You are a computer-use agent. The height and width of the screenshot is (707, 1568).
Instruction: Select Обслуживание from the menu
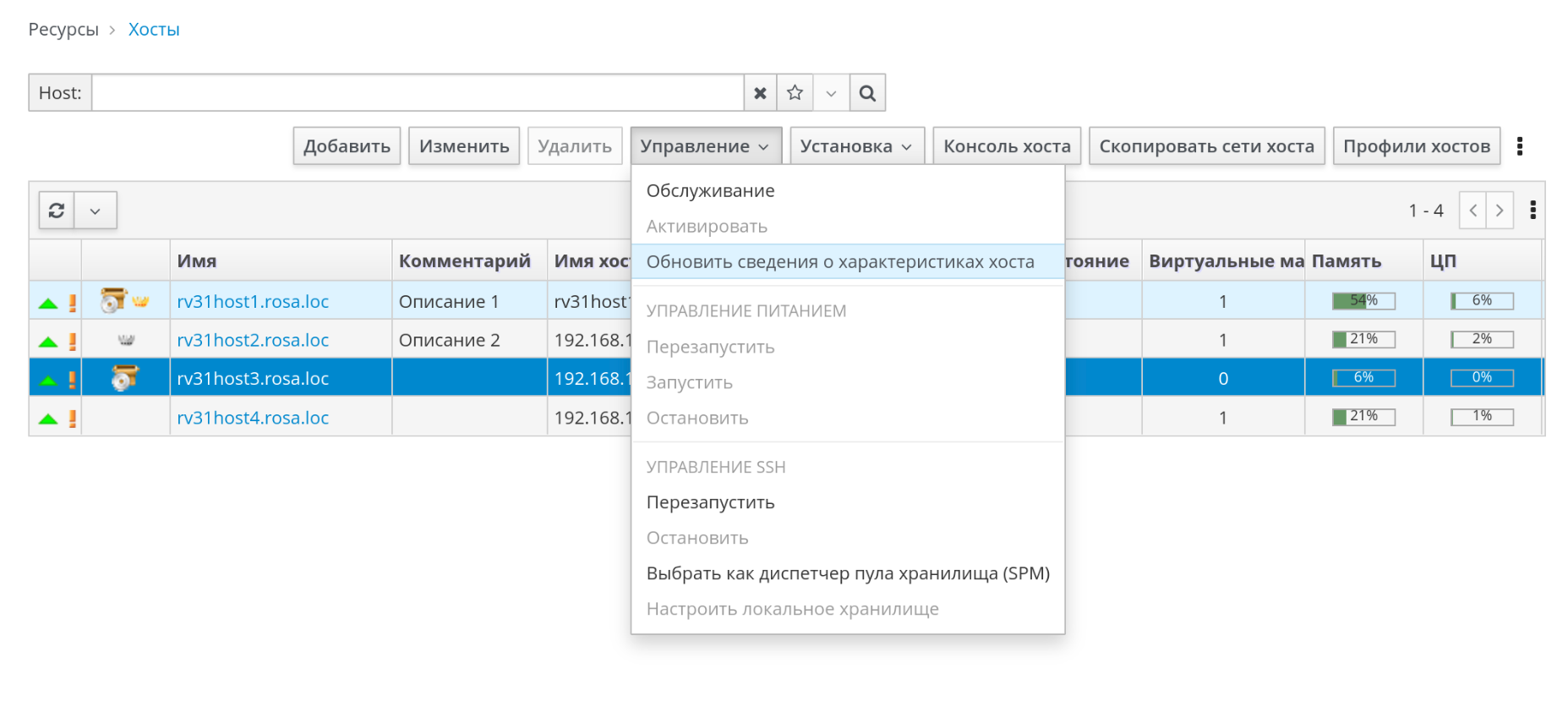pyautogui.click(x=710, y=191)
